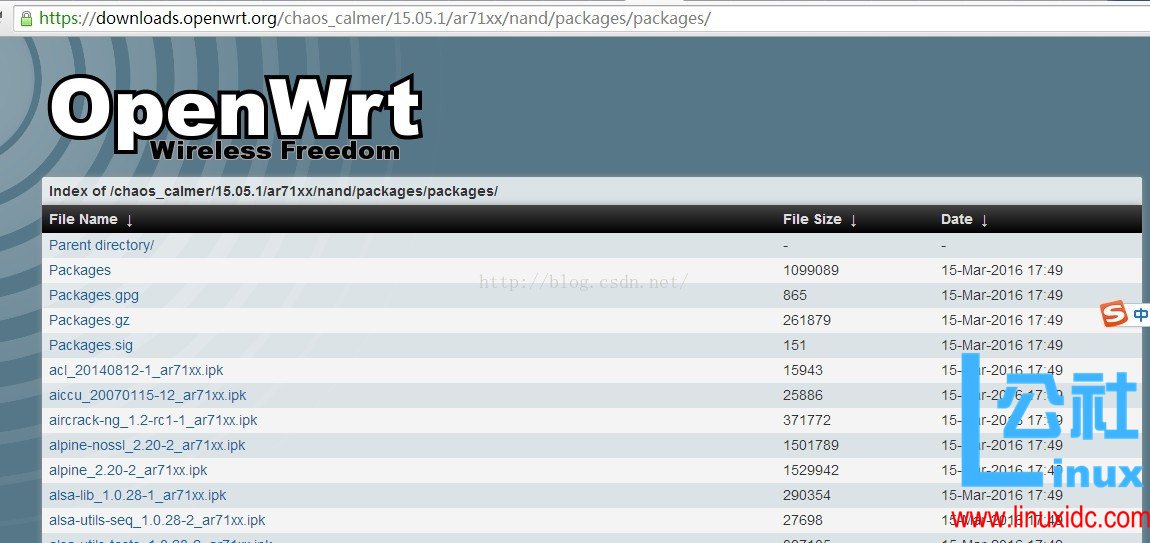Sort by Date arrow
The height and width of the screenshot is (543, 1150).
(x=984, y=220)
